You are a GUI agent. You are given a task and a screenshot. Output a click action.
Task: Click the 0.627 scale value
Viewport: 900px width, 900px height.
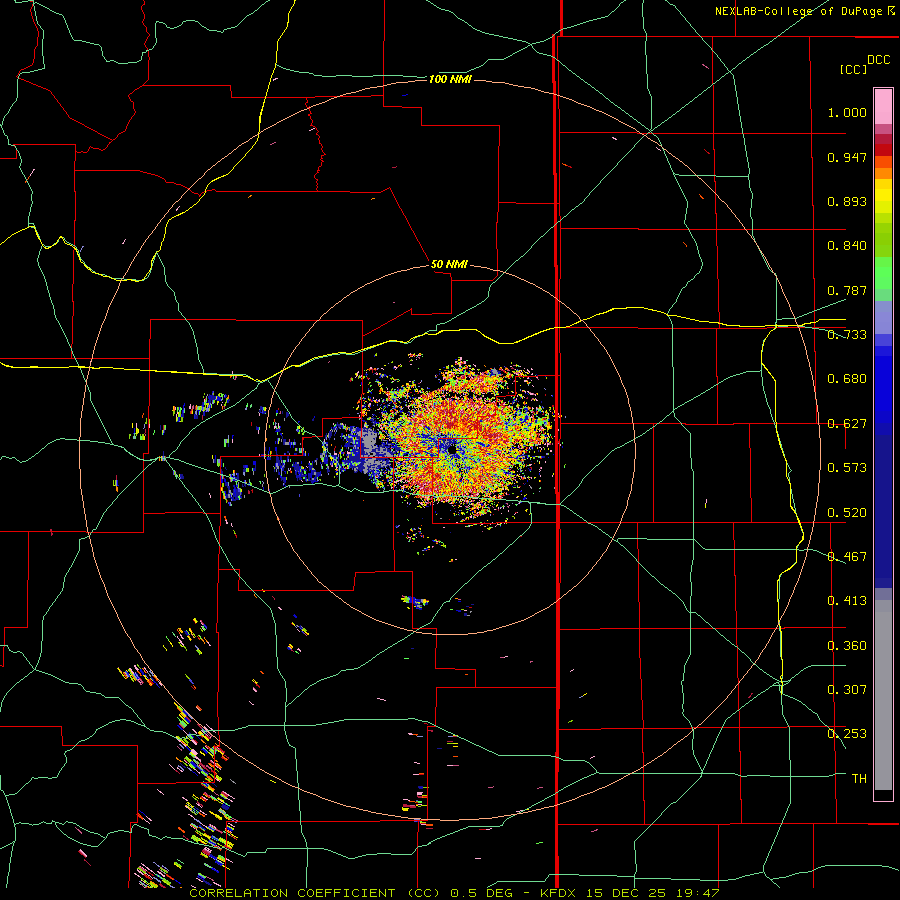pyautogui.click(x=847, y=424)
